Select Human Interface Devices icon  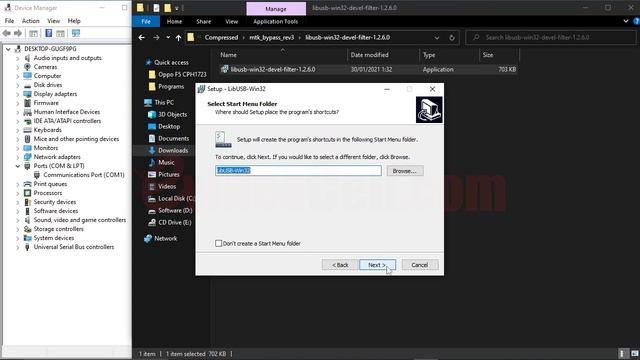point(27,112)
